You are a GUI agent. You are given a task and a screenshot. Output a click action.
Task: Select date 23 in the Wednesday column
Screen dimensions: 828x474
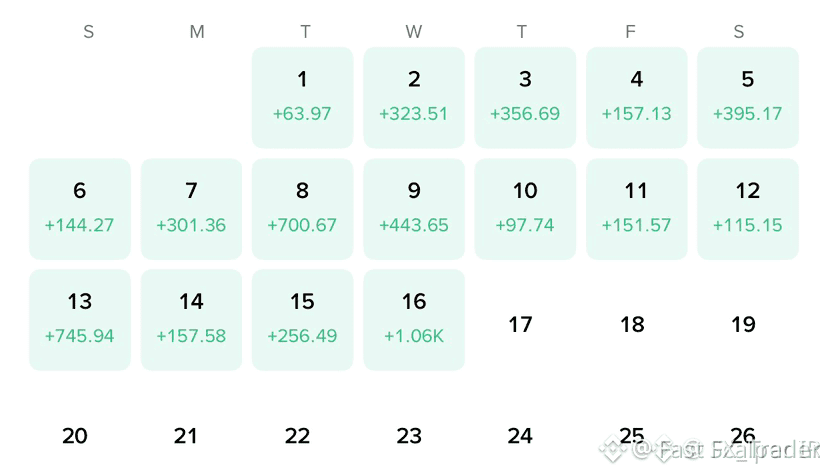tap(409, 436)
